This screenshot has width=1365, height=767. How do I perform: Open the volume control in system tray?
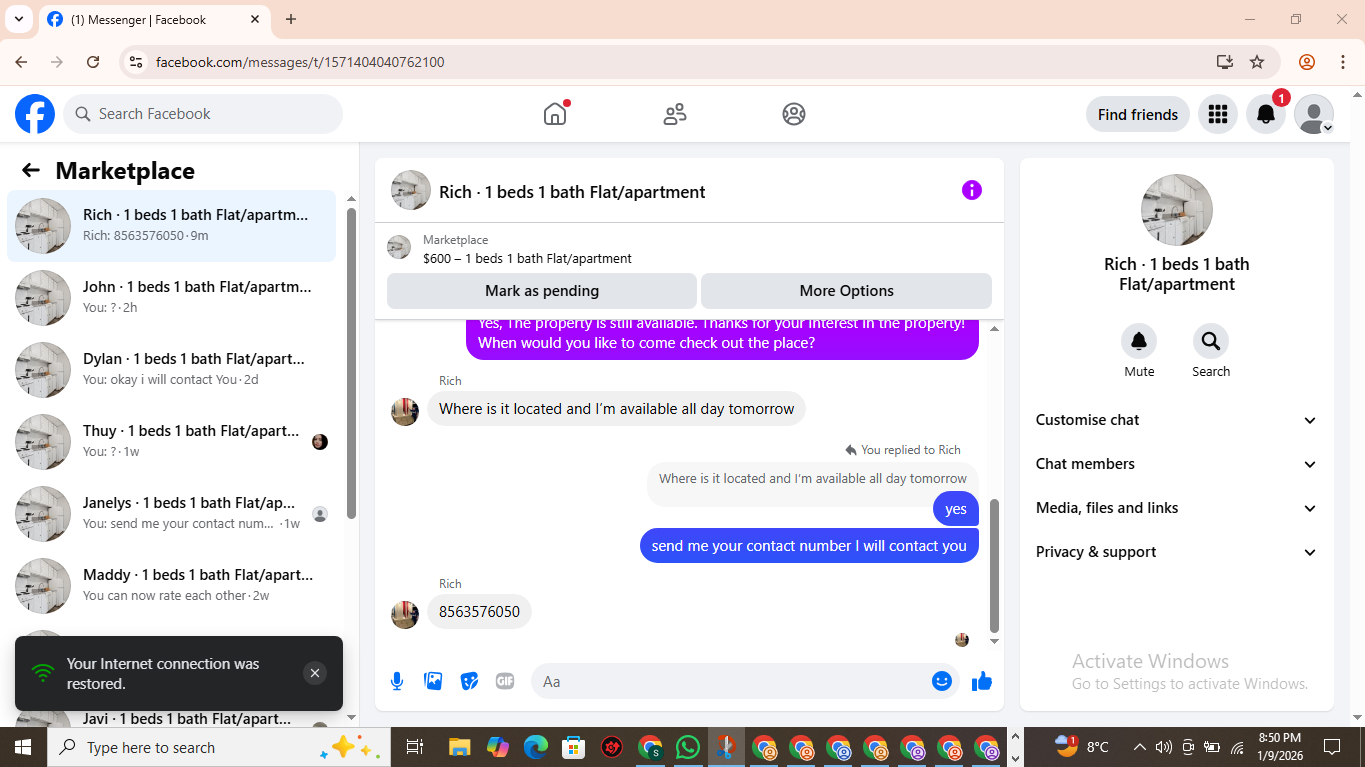point(1164,747)
